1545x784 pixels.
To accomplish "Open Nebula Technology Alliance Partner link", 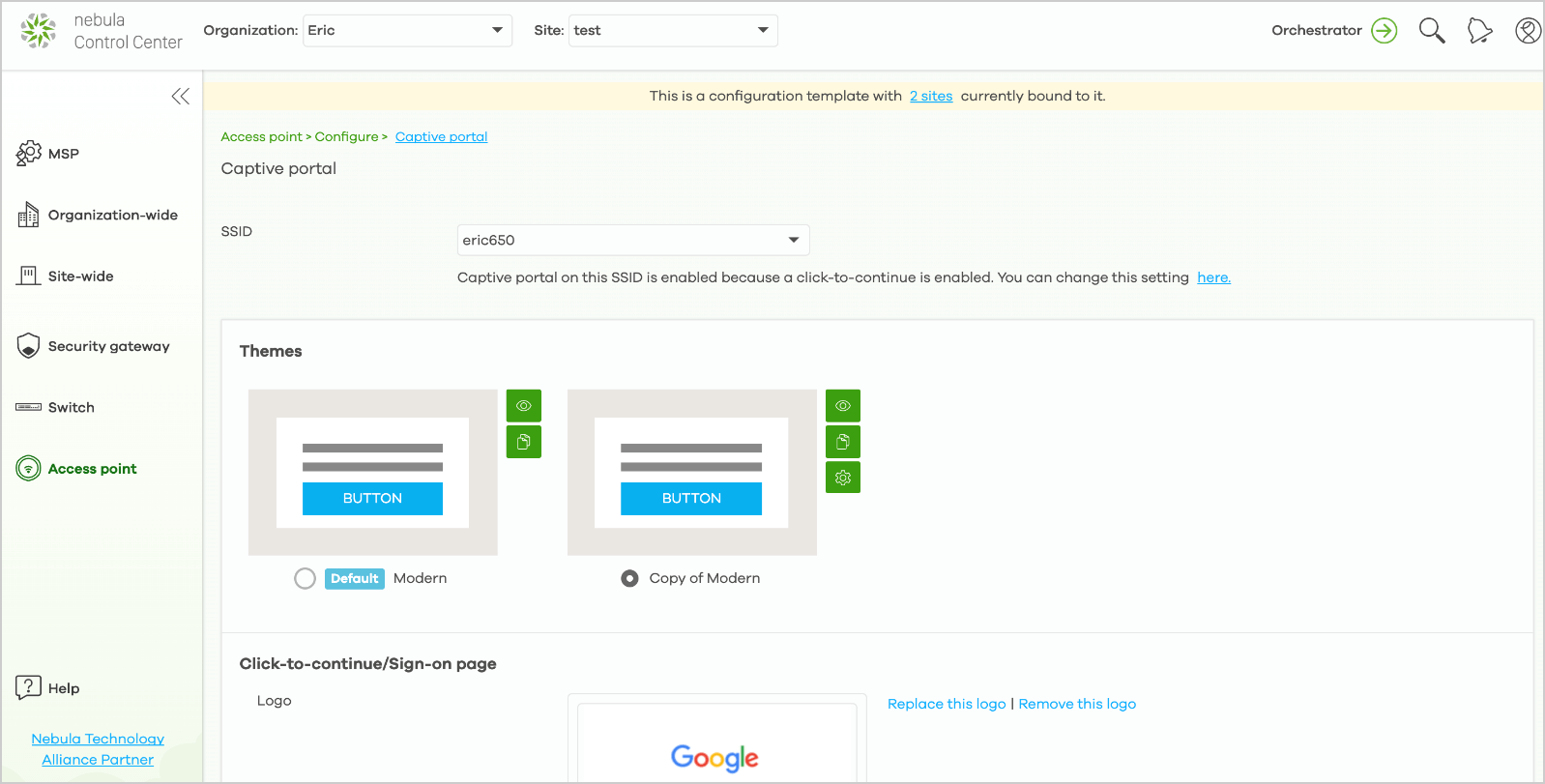I will (98, 749).
